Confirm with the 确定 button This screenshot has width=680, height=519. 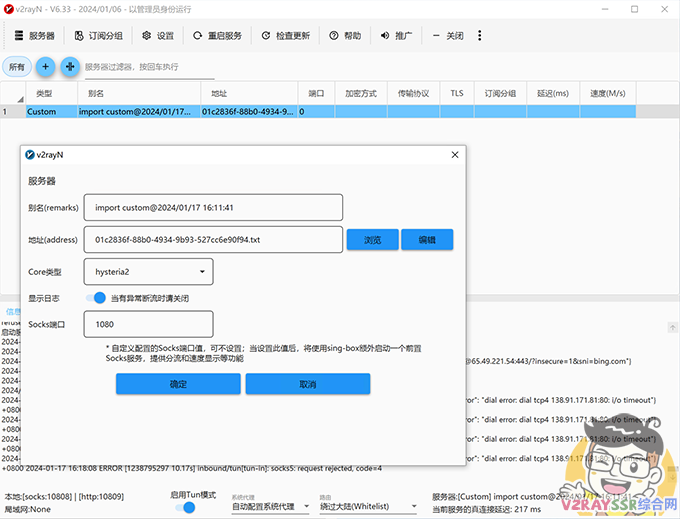[x=178, y=384]
